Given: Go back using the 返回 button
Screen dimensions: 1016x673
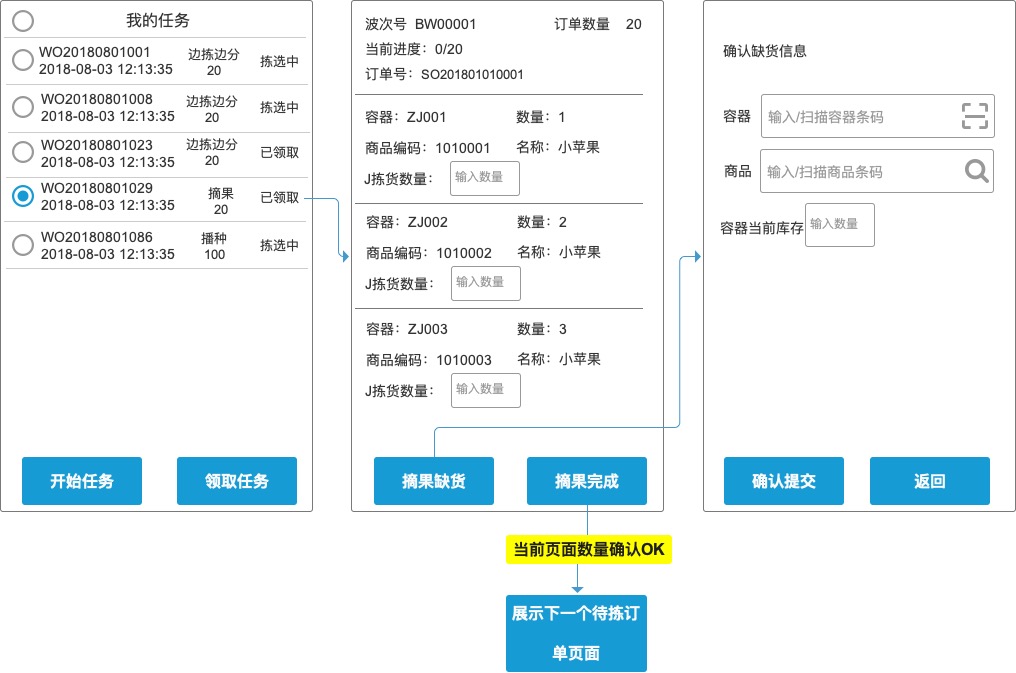Looking at the screenshot, I should coord(929,481).
